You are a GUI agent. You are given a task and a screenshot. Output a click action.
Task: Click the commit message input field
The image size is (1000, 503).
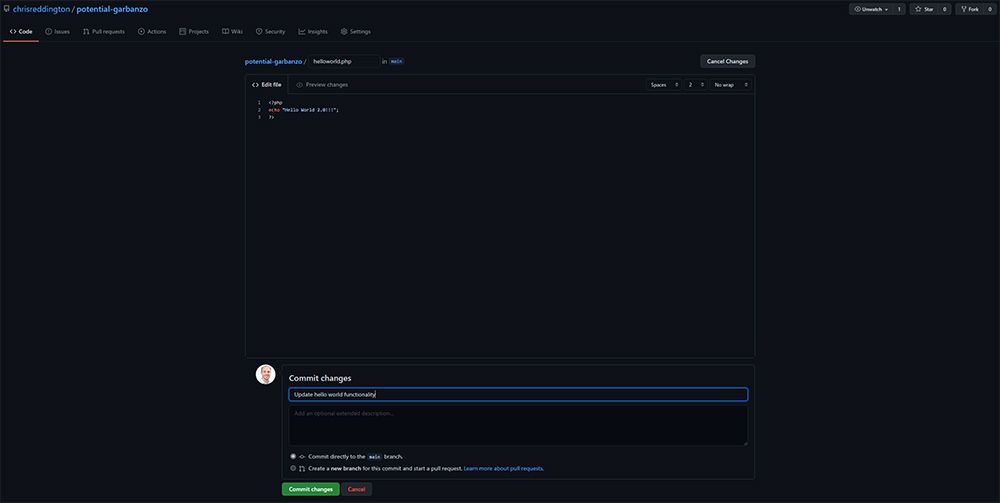(x=518, y=395)
